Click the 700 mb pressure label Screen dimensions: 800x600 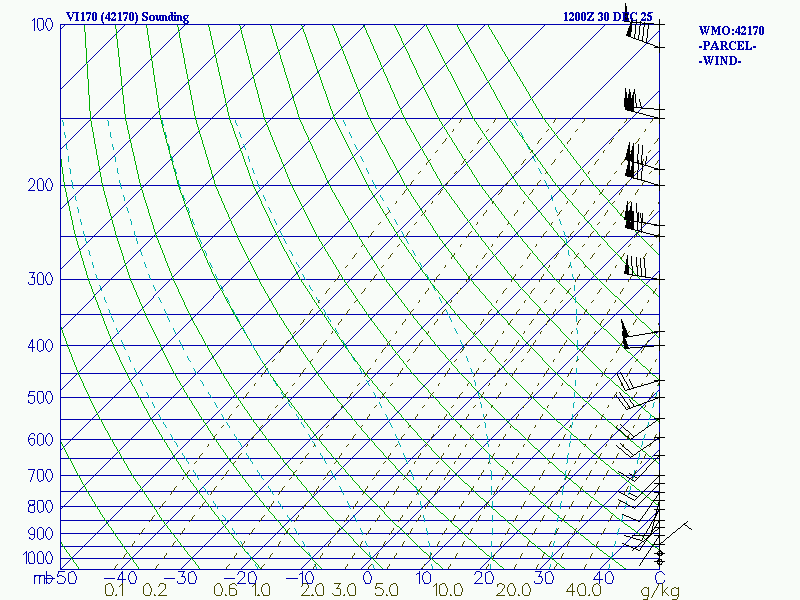tap(40, 476)
